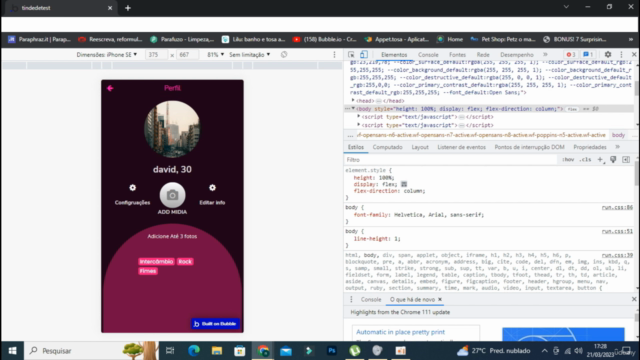Open the DevTools three-dot menu
Image resolution: width=640 pixels, height=360 pixels.
pyautogui.click(x=621, y=55)
